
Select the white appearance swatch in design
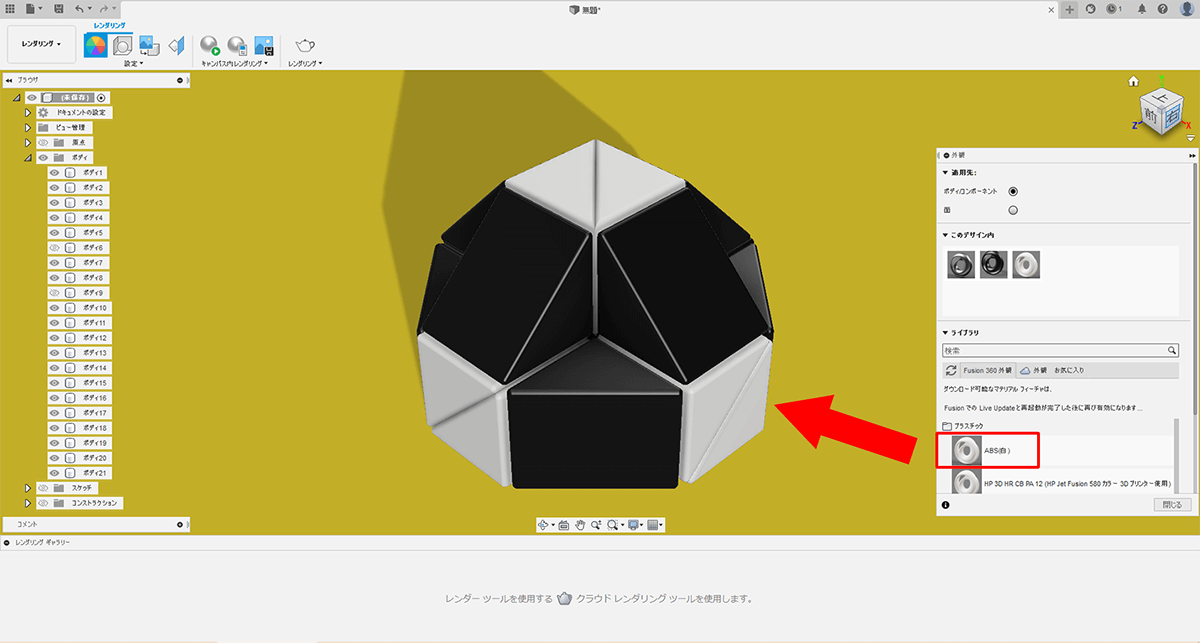[x=1026, y=264]
